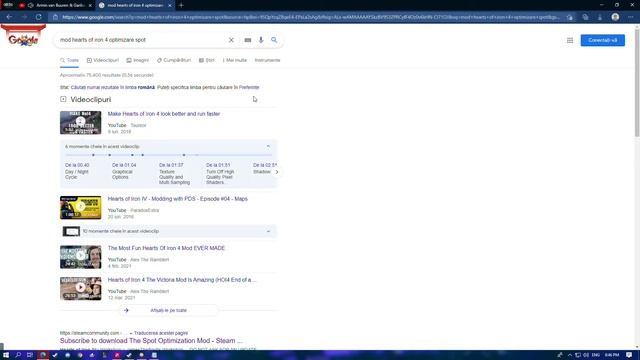This screenshot has width=640, height=360.
Task: Click the address bar URL
Action: click(310, 17)
